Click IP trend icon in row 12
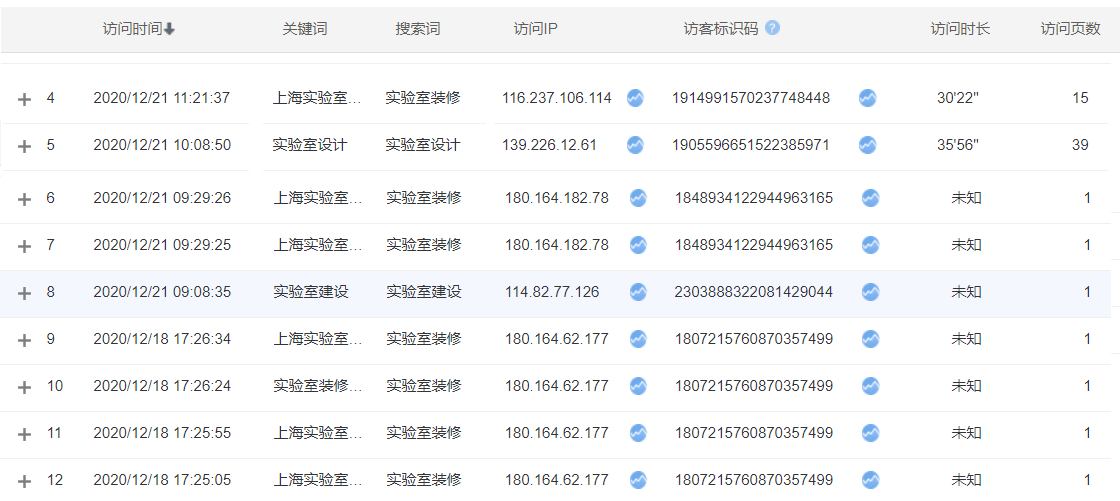This screenshot has width=1120, height=501. coord(638,480)
